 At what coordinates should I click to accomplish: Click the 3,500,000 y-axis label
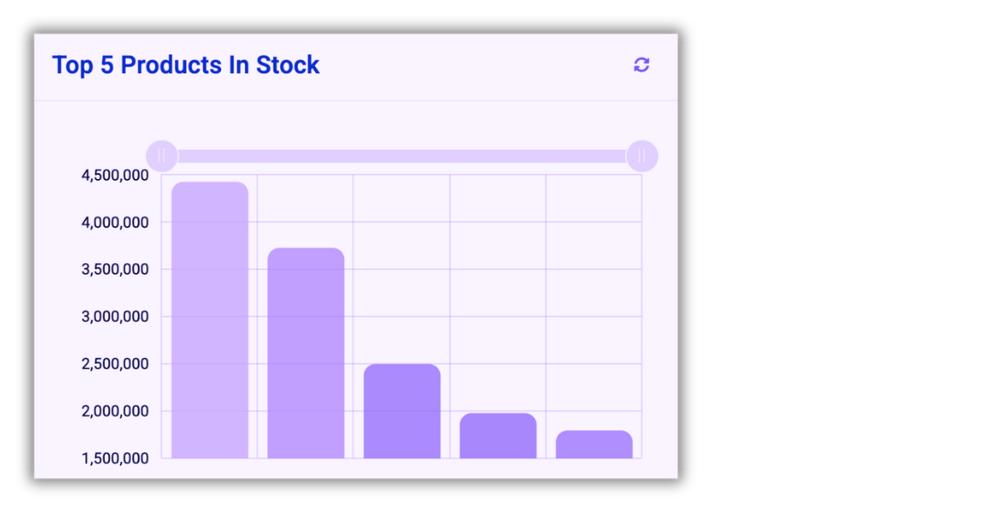click(x=115, y=269)
